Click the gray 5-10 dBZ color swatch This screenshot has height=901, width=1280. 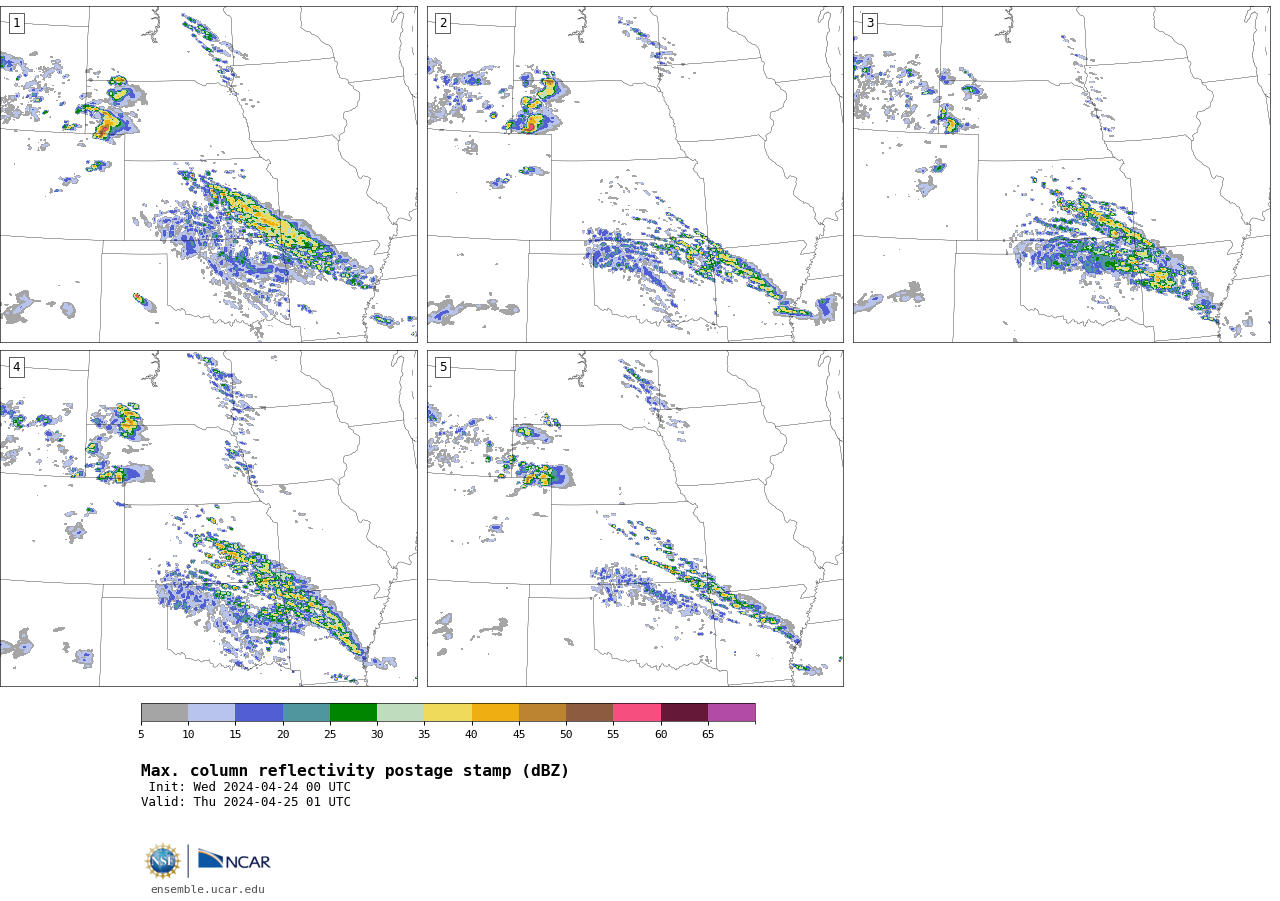[x=164, y=713]
